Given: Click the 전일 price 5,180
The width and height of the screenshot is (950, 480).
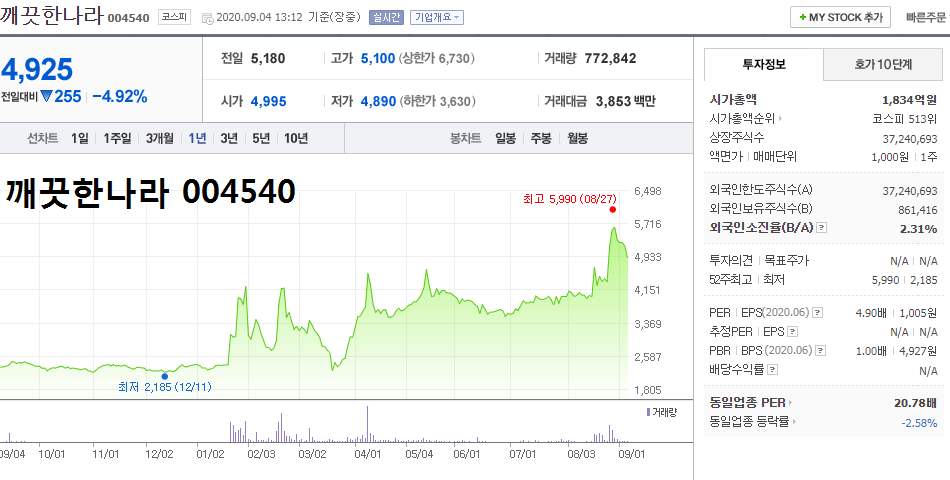Looking at the screenshot, I should [268, 59].
